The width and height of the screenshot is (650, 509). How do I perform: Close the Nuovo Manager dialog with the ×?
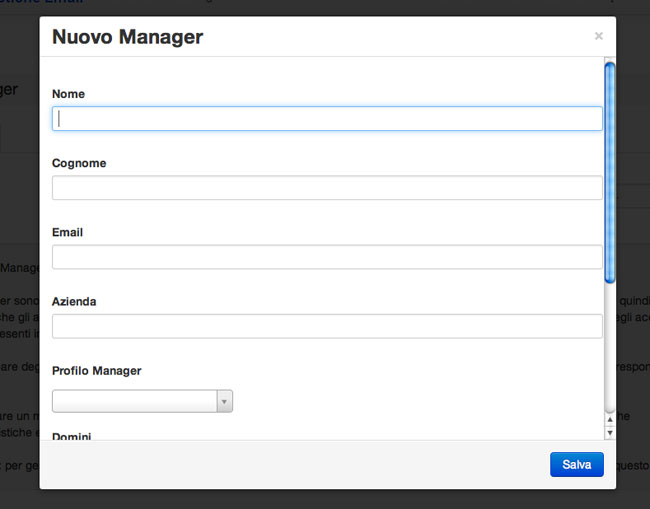coord(598,36)
